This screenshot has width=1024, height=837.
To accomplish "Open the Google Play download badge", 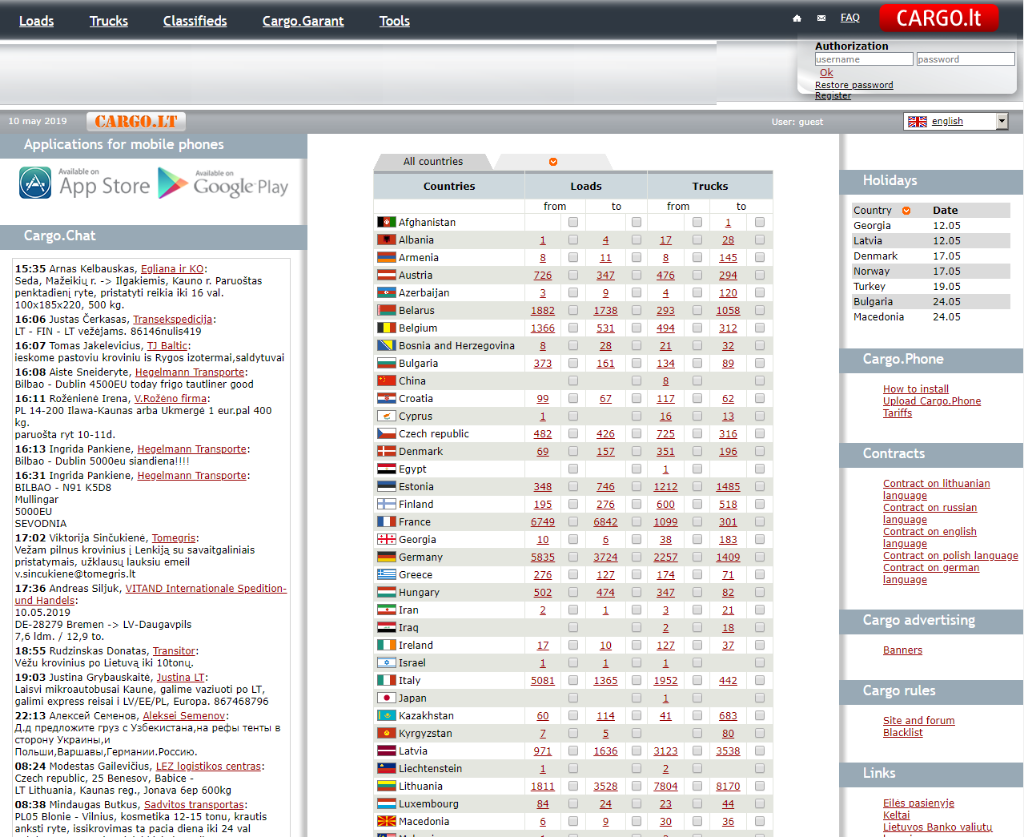I will click(223, 183).
